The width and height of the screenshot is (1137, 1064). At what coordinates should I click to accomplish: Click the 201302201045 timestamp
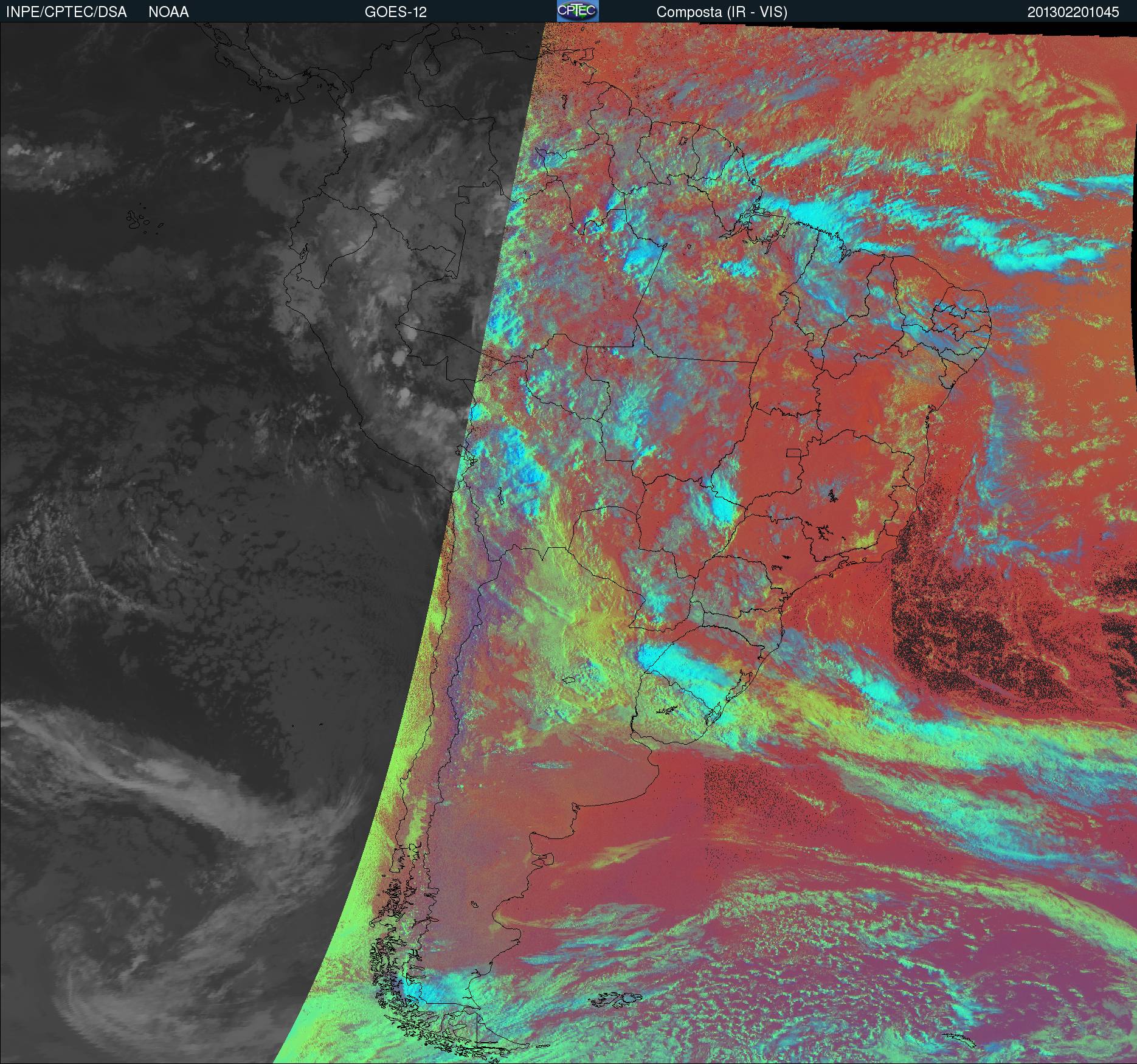click(1073, 12)
